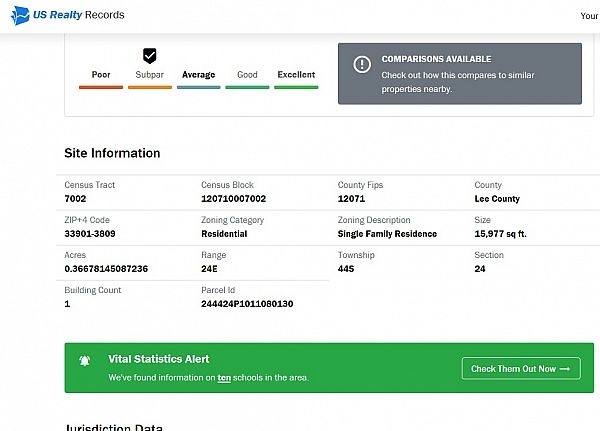Open the Comparisons Available panel
600x431 pixels.
pos(459,73)
